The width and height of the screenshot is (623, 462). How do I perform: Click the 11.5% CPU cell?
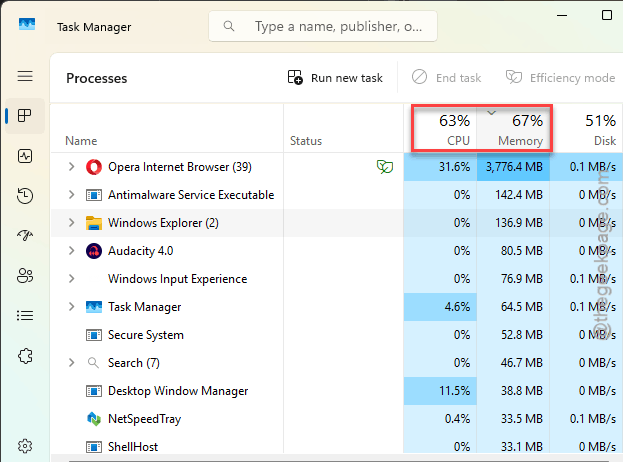(x=440, y=391)
